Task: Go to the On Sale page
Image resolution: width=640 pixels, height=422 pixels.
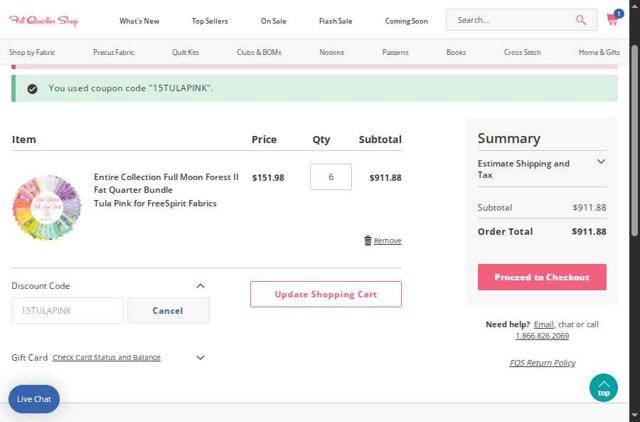Action: tap(273, 21)
